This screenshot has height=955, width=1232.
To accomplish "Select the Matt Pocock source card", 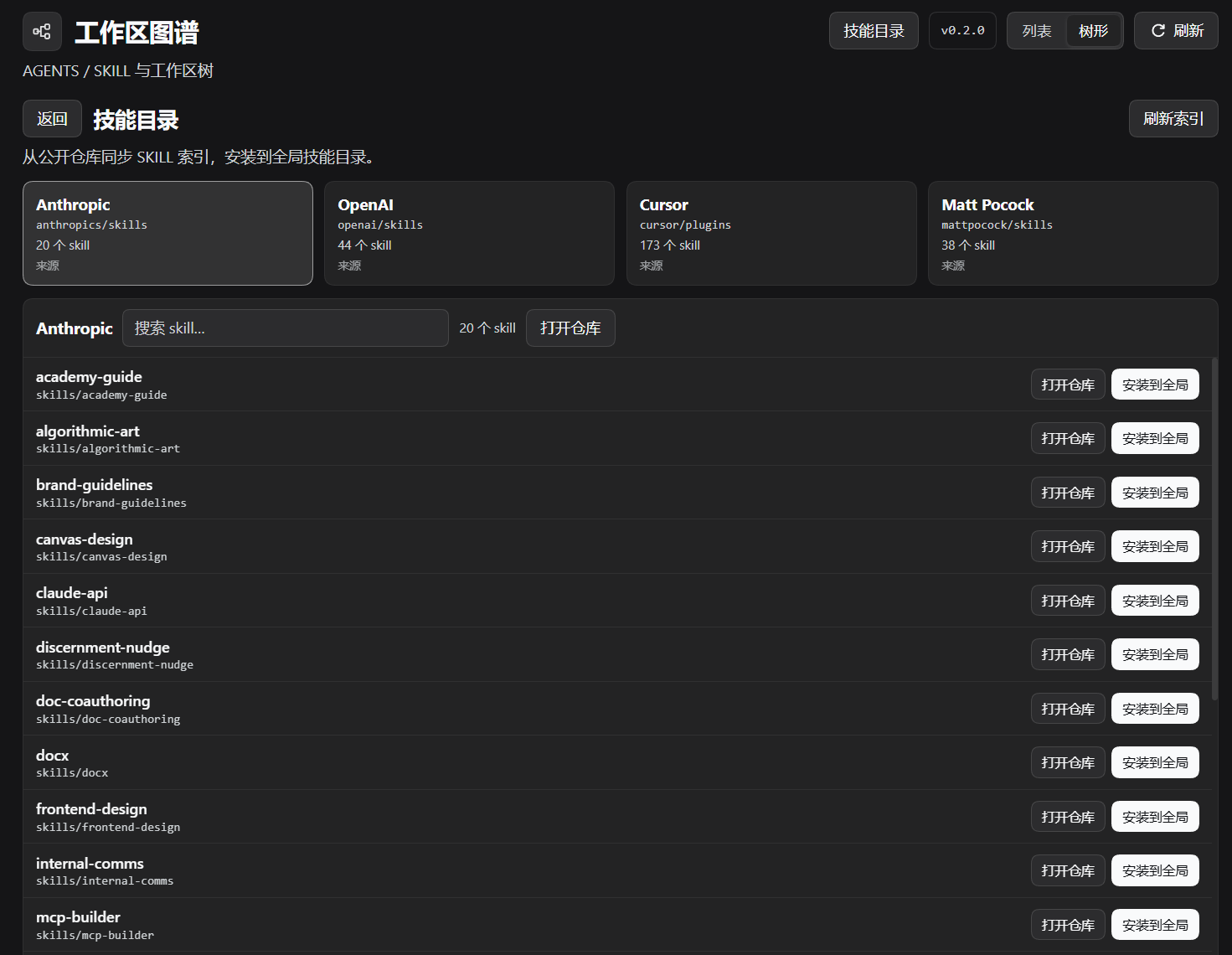I will point(1073,234).
